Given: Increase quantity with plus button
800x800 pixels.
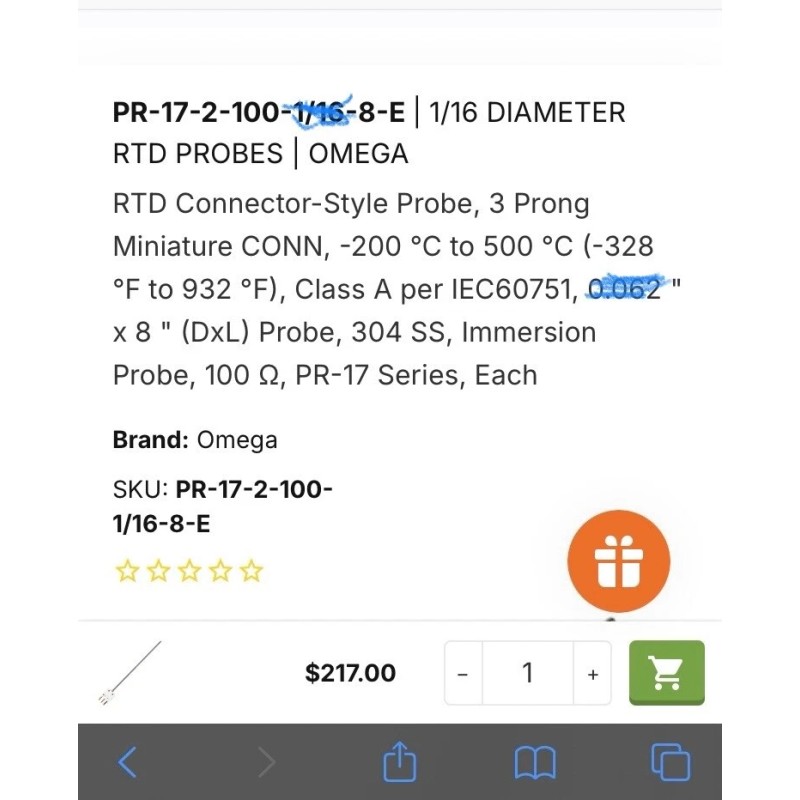Looking at the screenshot, I should click(x=593, y=674).
